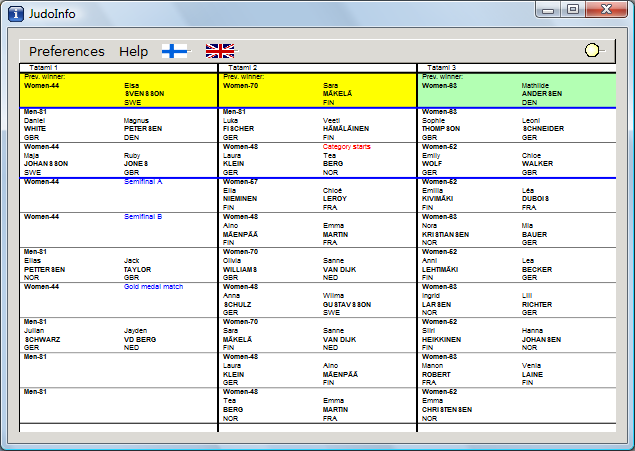
Task: Minimize the JudoInfo window
Action: pyautogui.click(x=548, y=9)
